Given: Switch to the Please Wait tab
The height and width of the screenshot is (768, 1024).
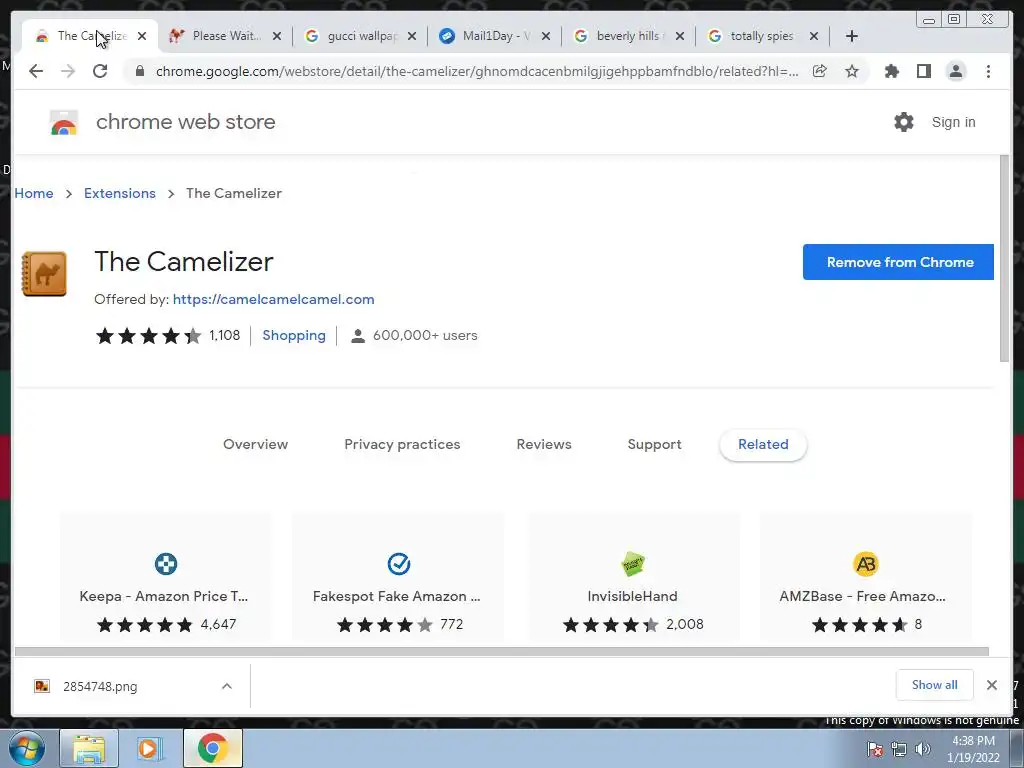Looking at the screenshot, I should (227, 36).
